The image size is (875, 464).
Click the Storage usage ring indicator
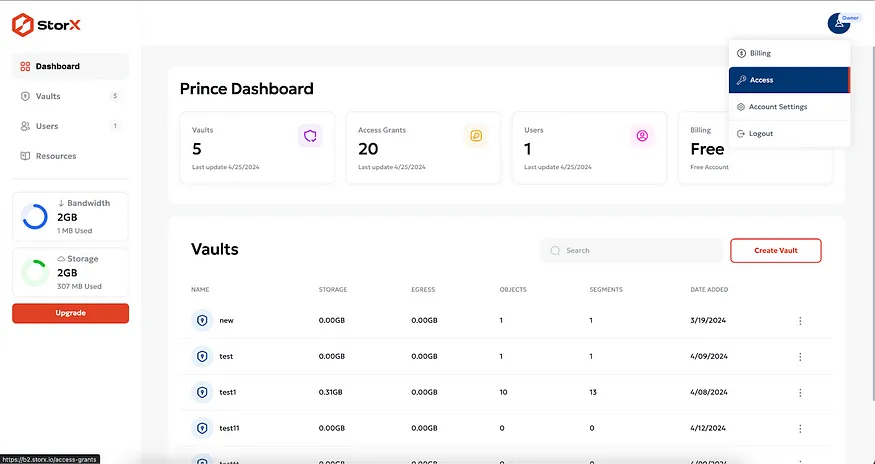point(34,272)
